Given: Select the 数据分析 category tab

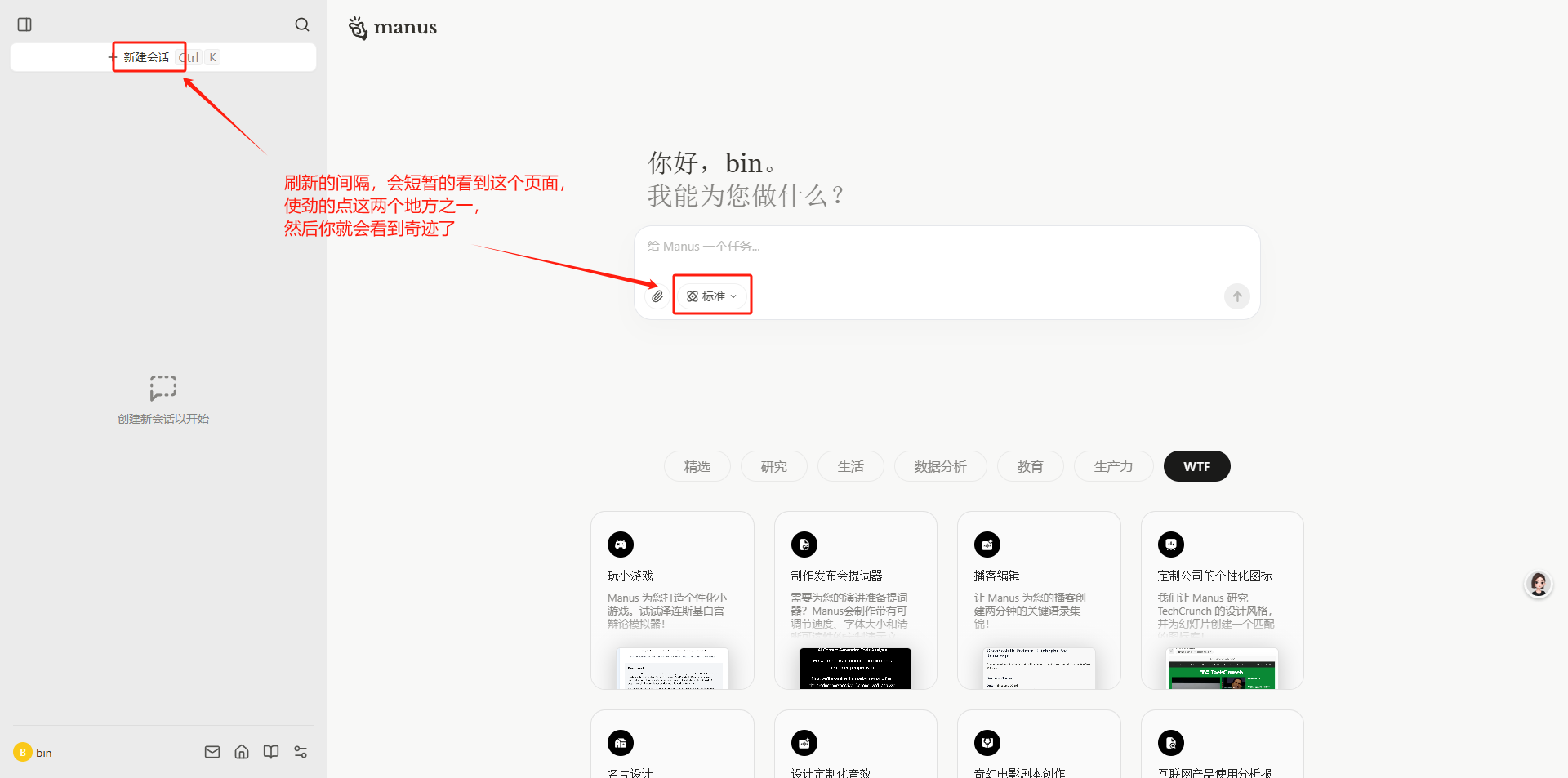Looking at the screenshot, I should point(941,466).
